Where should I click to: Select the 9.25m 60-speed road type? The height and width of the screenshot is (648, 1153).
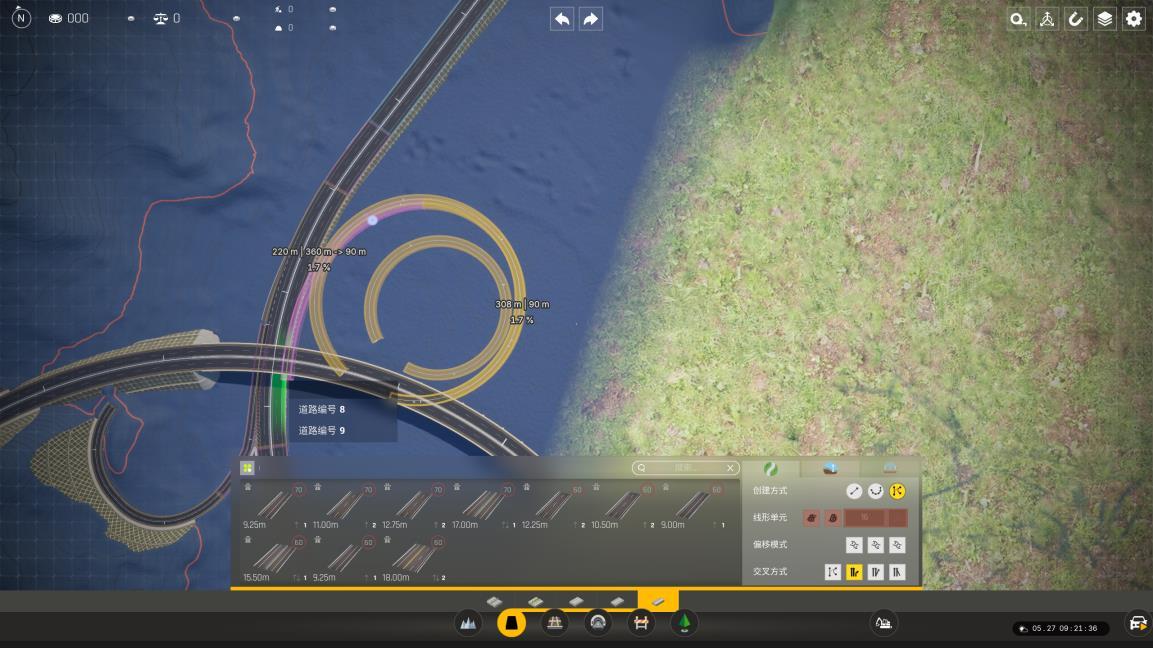coord(344,559)
